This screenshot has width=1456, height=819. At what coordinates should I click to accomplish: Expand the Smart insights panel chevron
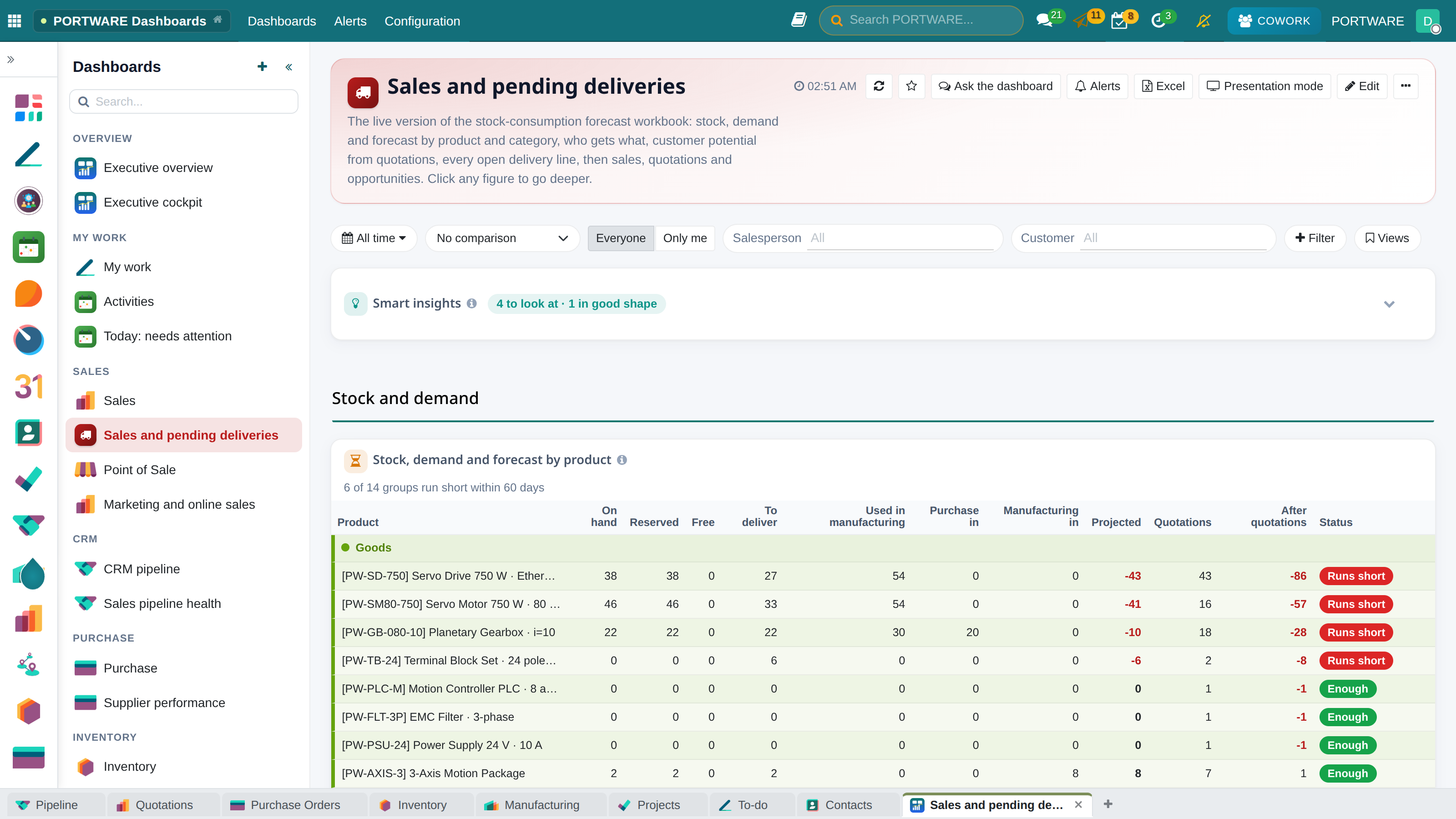pos(1389,304)
